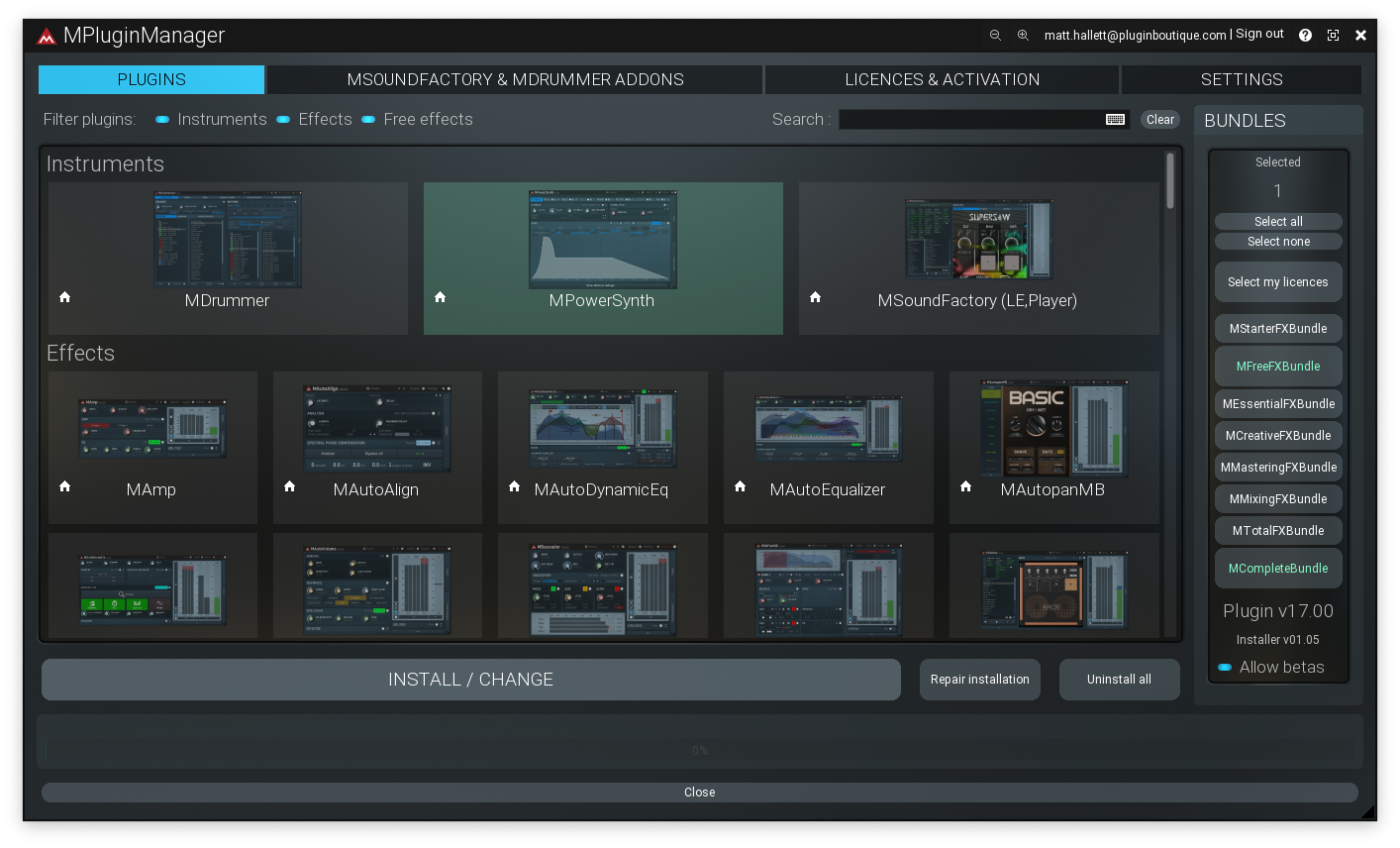Open the help question mark icon
This screenshot has width=1400, height=848.
point(1305,35)
